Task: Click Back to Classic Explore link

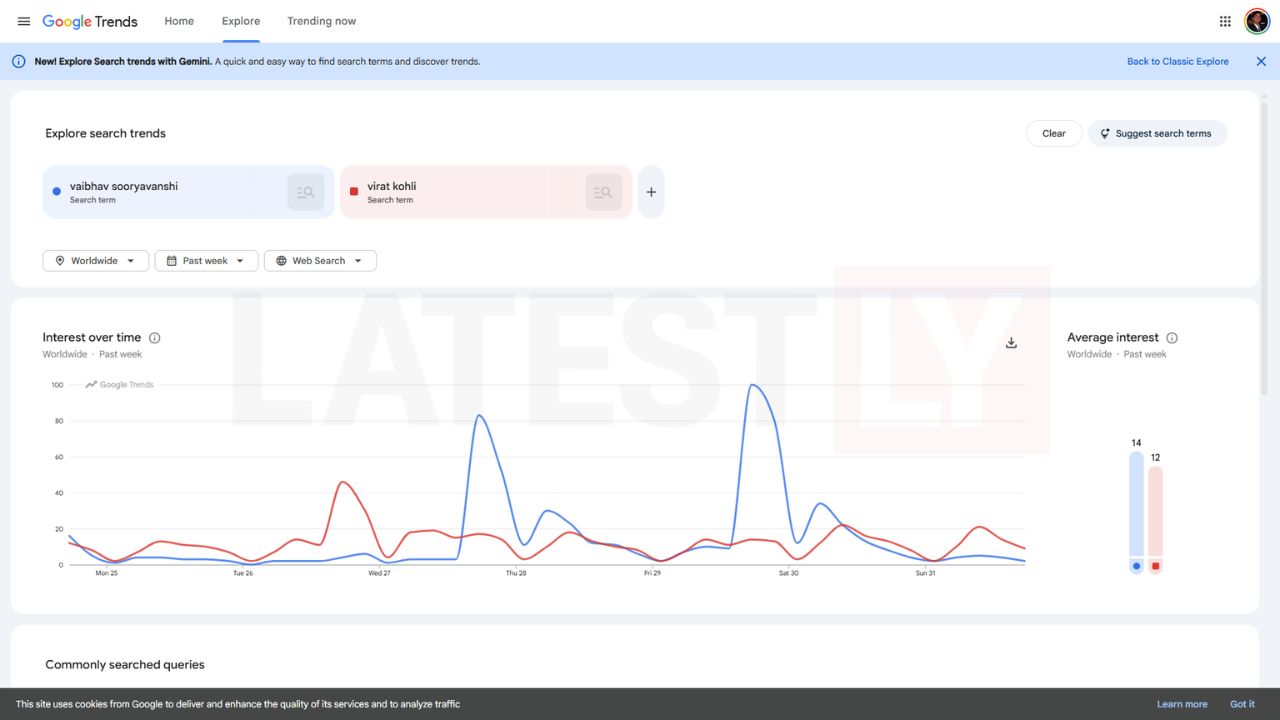Action: click(1178, 61)
